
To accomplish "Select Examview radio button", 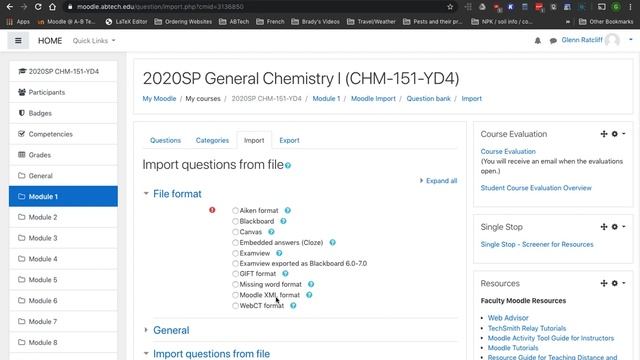I will (x=235, y=253).
